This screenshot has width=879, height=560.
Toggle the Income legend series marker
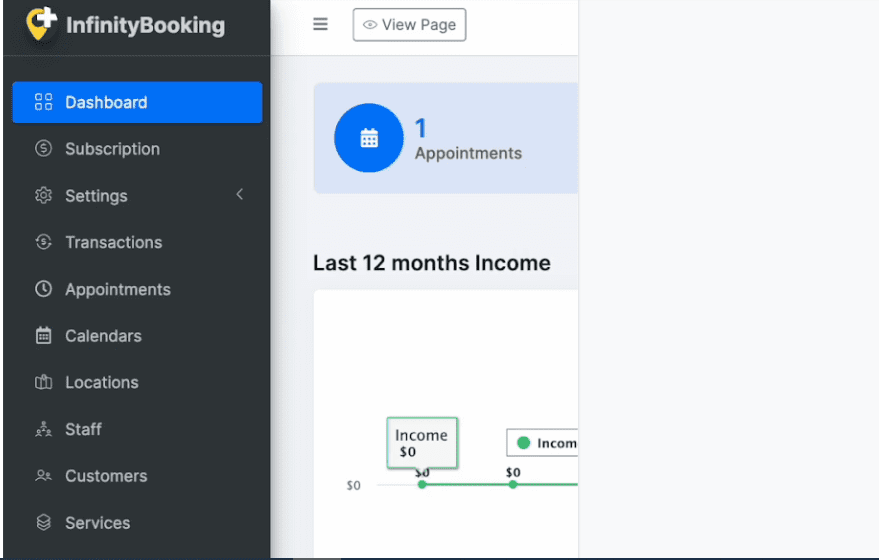523,443
